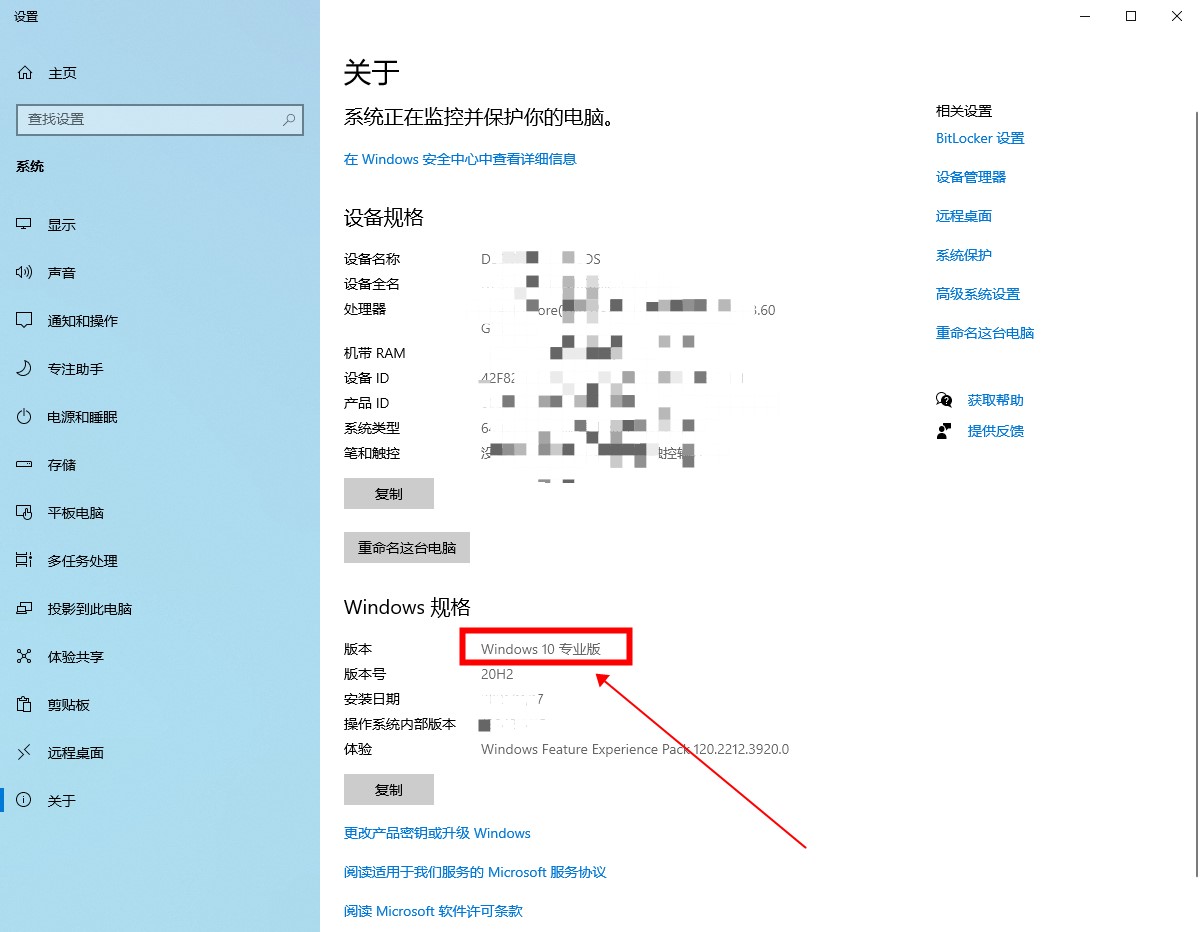Open 设备管理器 related settings link
Viewport: 1200px width, 932px height.
(x=970, y=177)
